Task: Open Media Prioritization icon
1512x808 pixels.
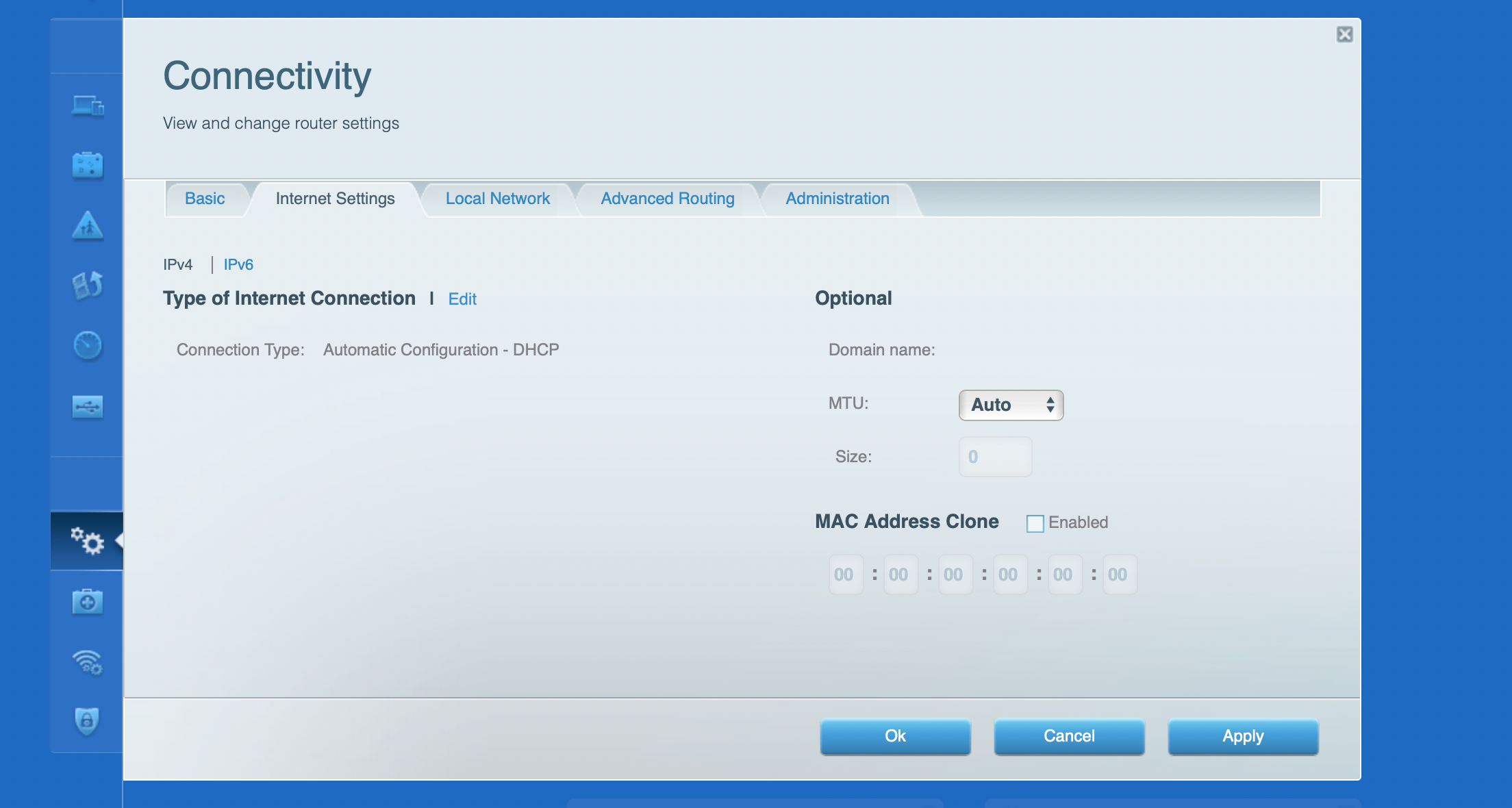Action: tap(88, 285)
